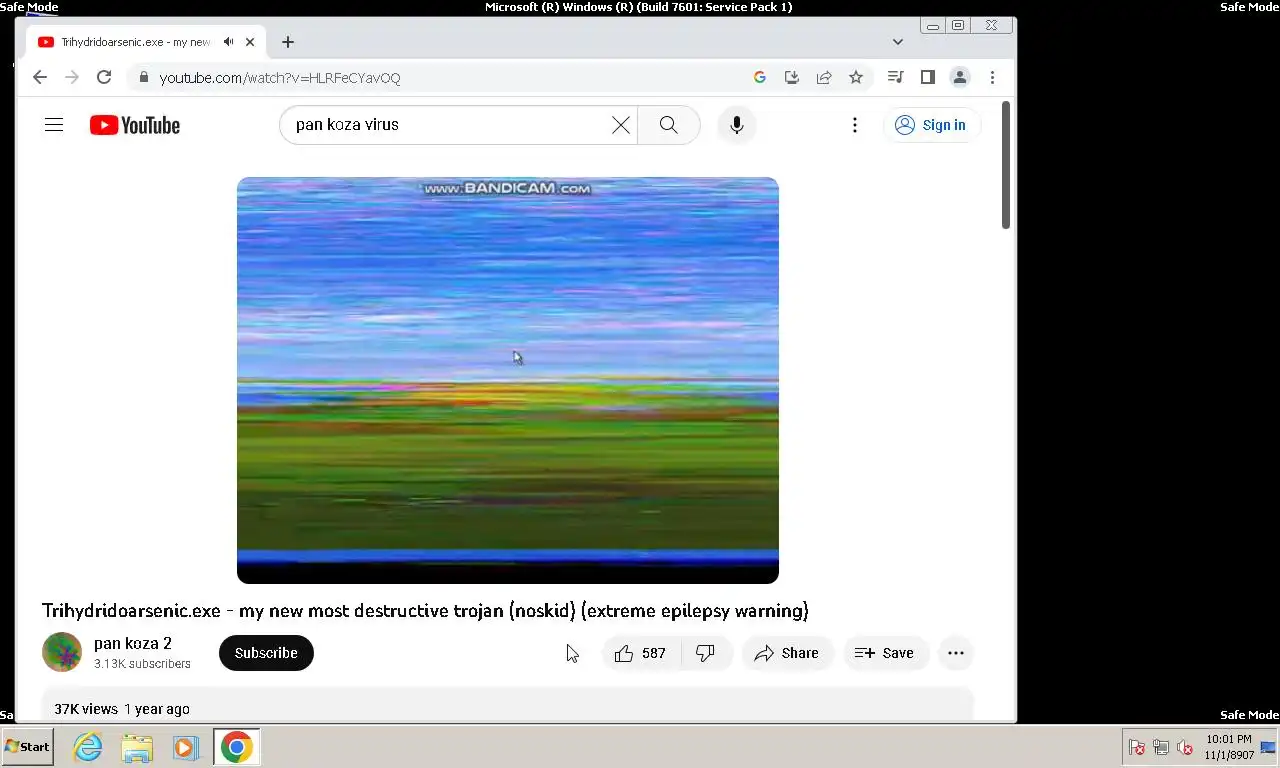Open the YouTube hamburger guide menu
The height and width of the screenshot is (768, 1280).
click(54, 125)
